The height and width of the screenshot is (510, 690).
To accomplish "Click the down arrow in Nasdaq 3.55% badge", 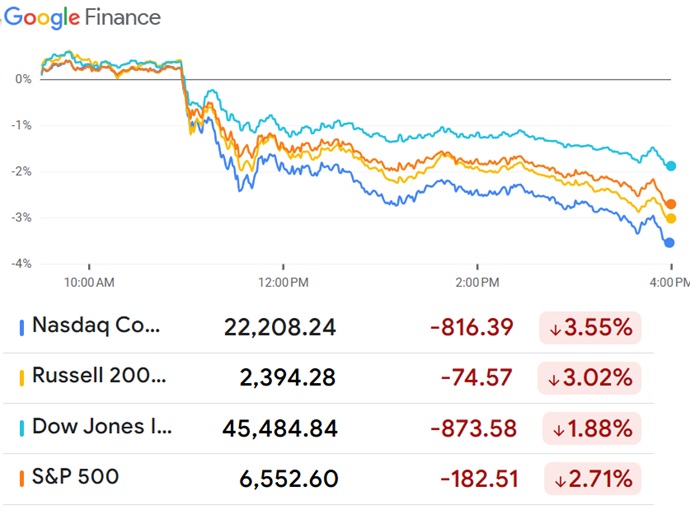I will 553,327.
